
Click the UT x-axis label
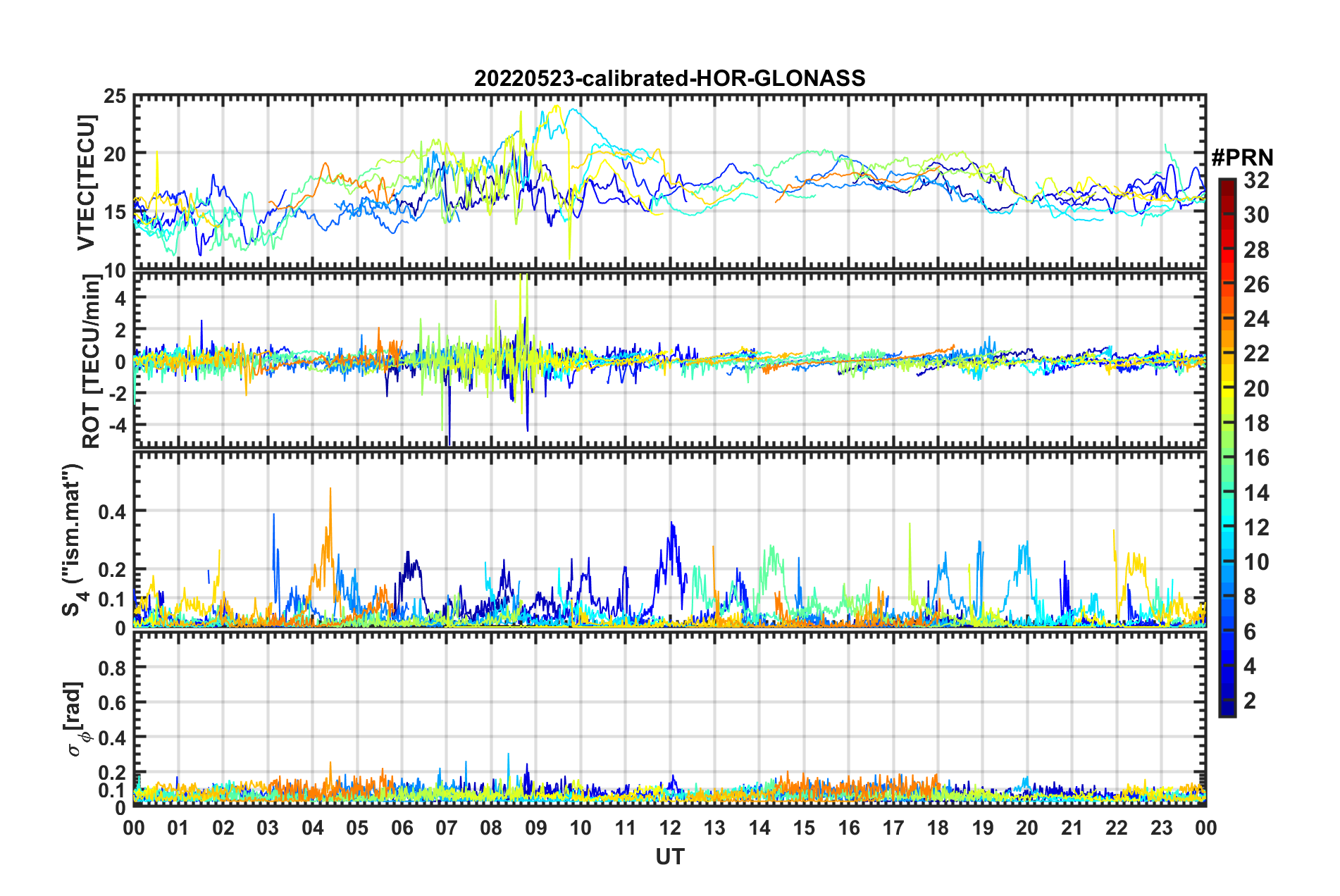[x=670, y=857]
